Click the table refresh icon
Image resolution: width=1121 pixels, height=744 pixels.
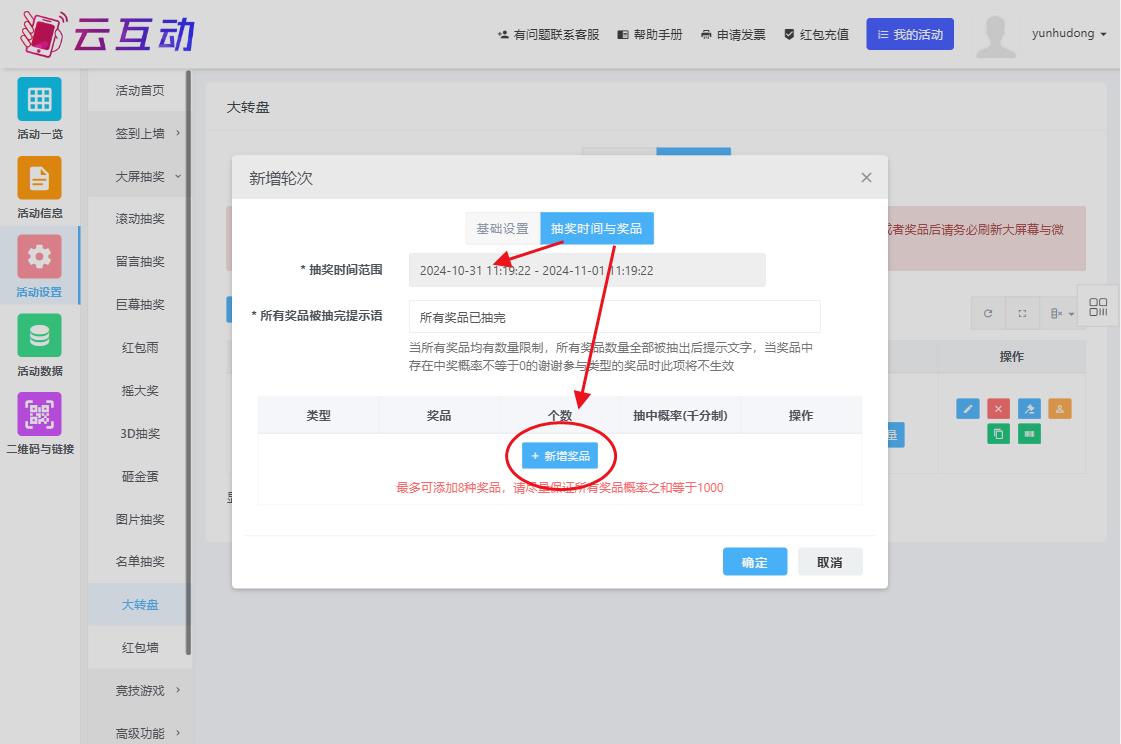988,314
